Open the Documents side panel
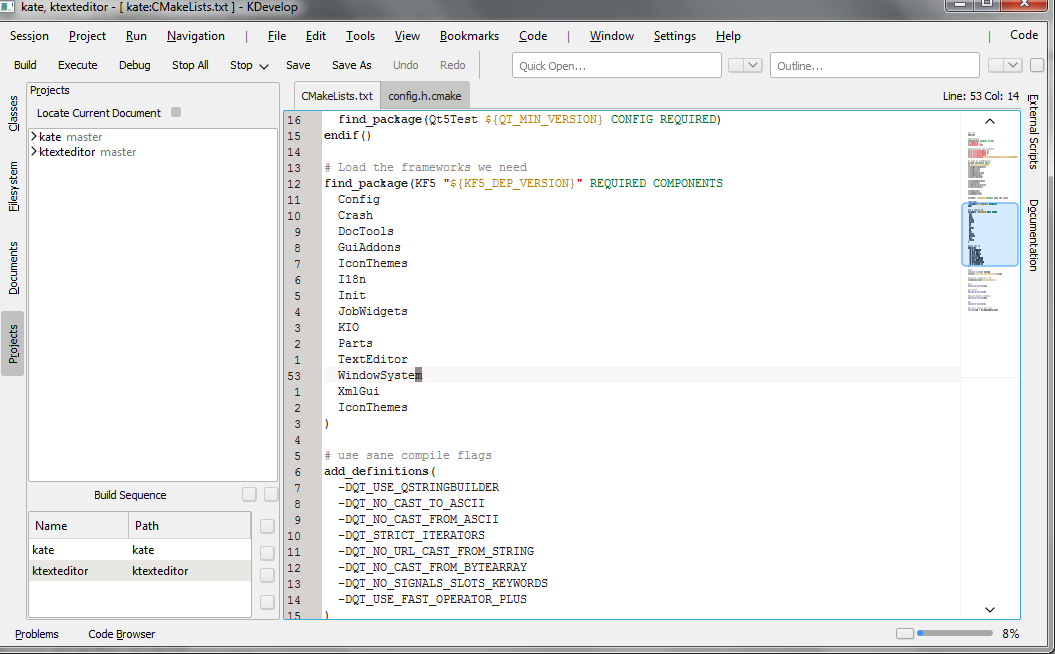The width and height of the screenshot is (1055, 654). click(13, 268)
